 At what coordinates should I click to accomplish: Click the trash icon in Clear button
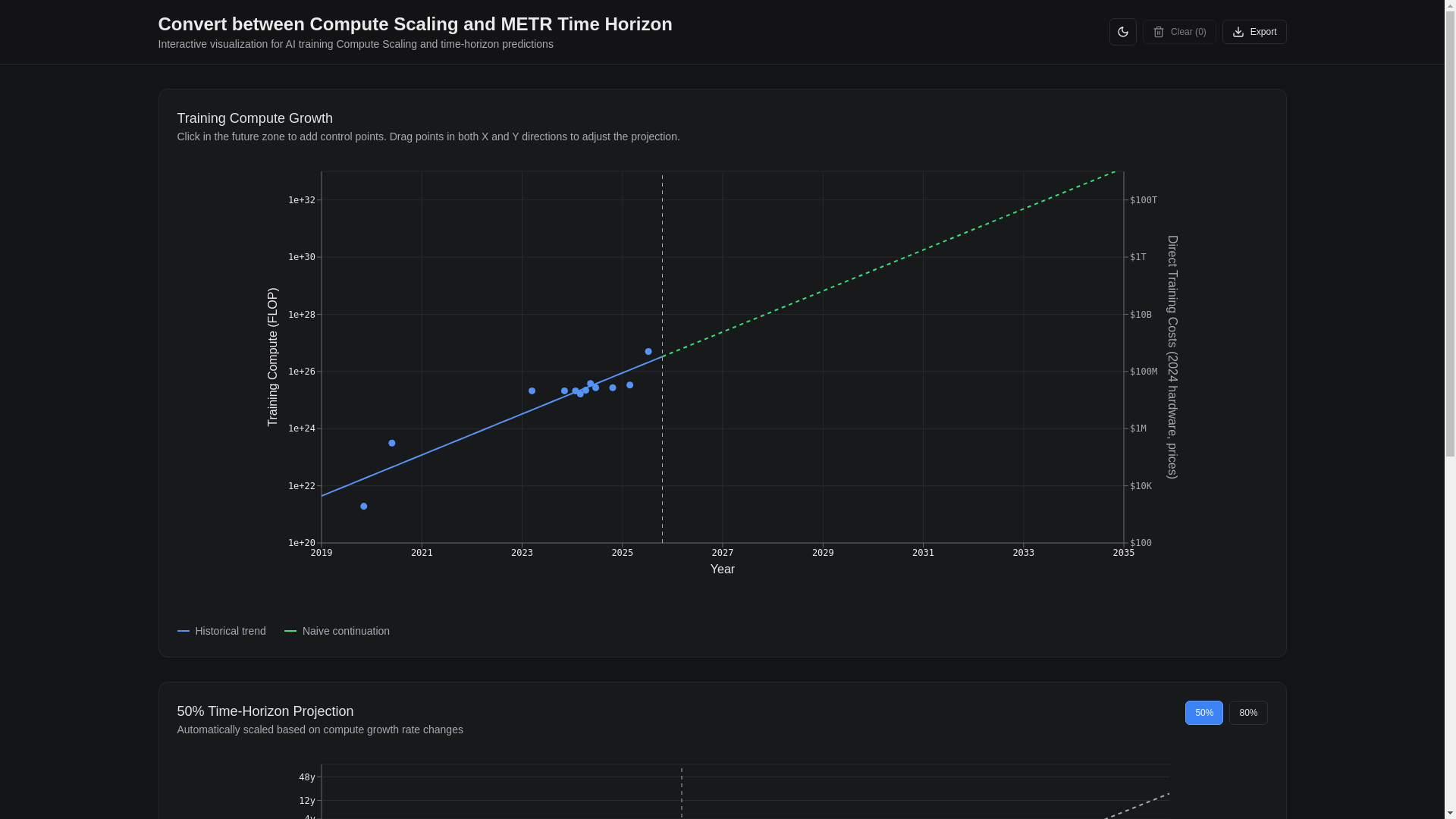click(1158, 32)
